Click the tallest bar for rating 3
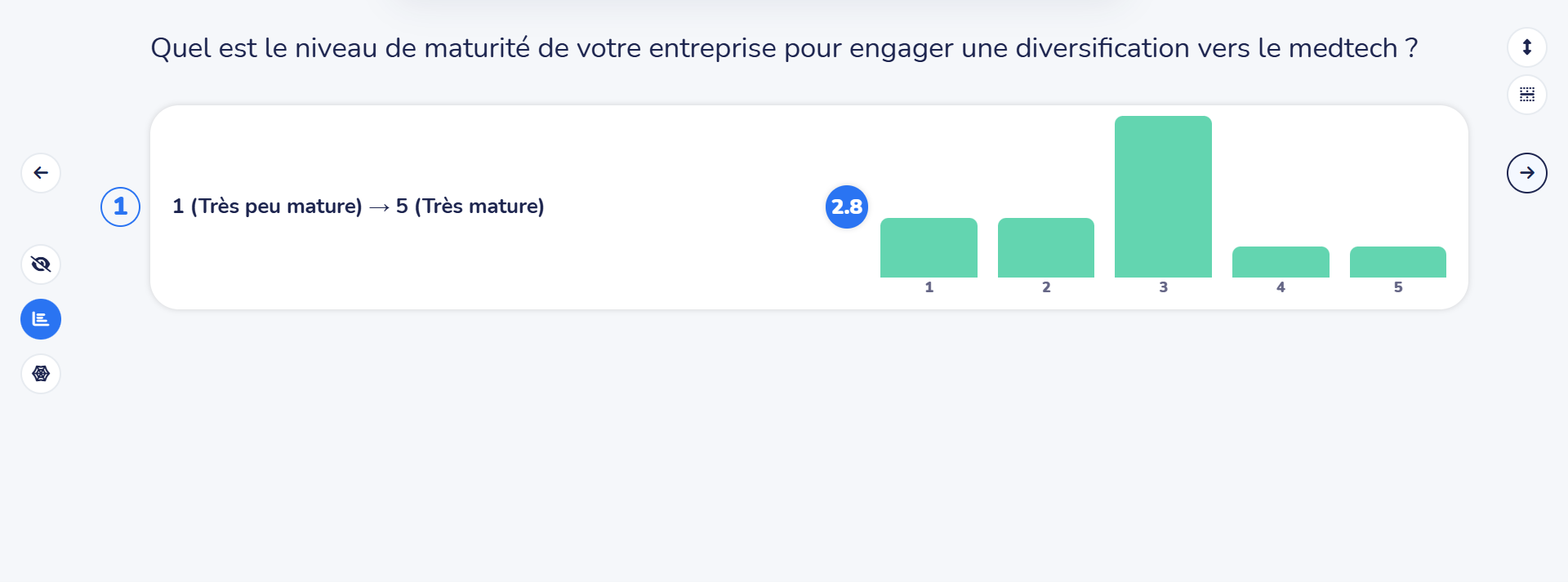 [x=1163, y=198]
